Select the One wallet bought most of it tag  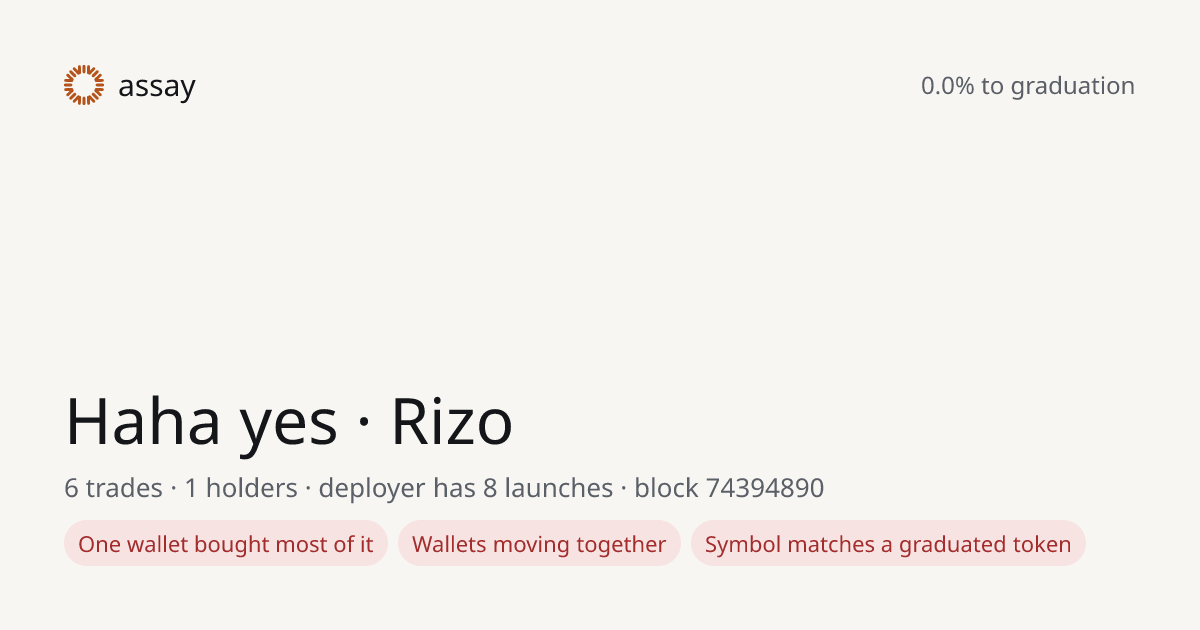226,544
